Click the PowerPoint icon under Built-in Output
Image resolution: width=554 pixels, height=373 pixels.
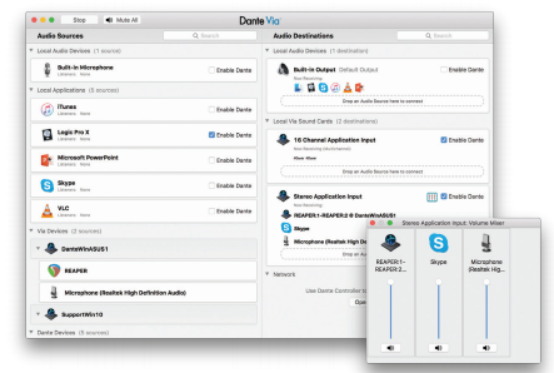coord(359,88)
